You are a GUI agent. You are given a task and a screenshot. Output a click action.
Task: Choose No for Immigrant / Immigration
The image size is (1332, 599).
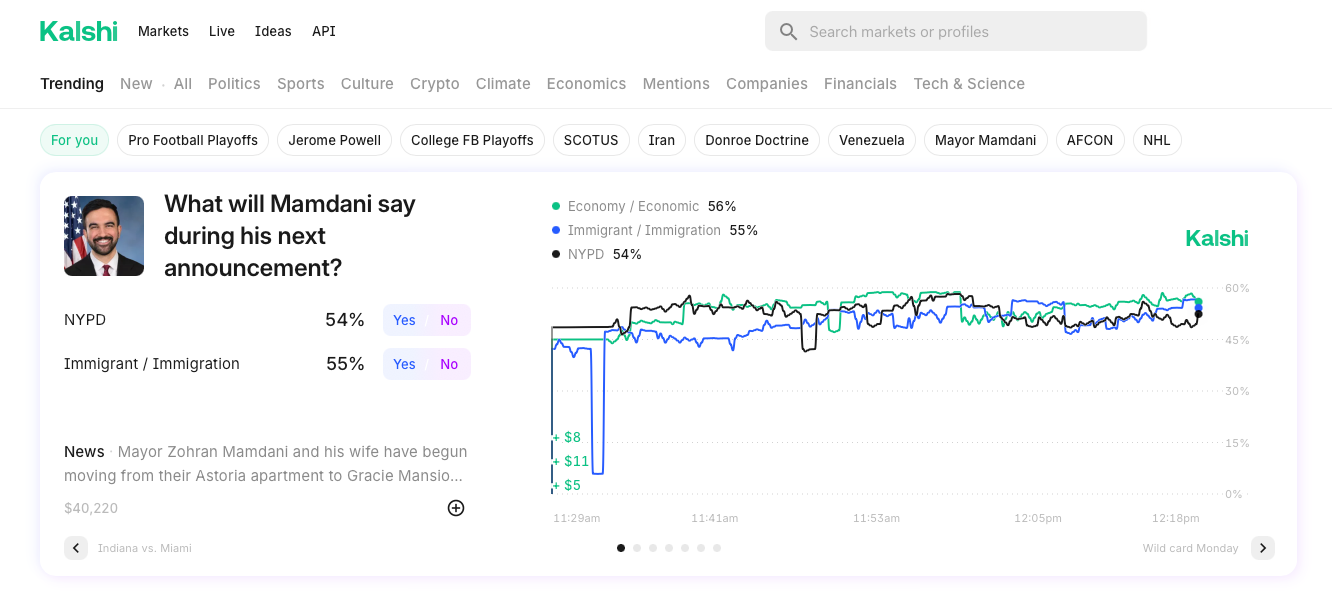tap(449, 364)
